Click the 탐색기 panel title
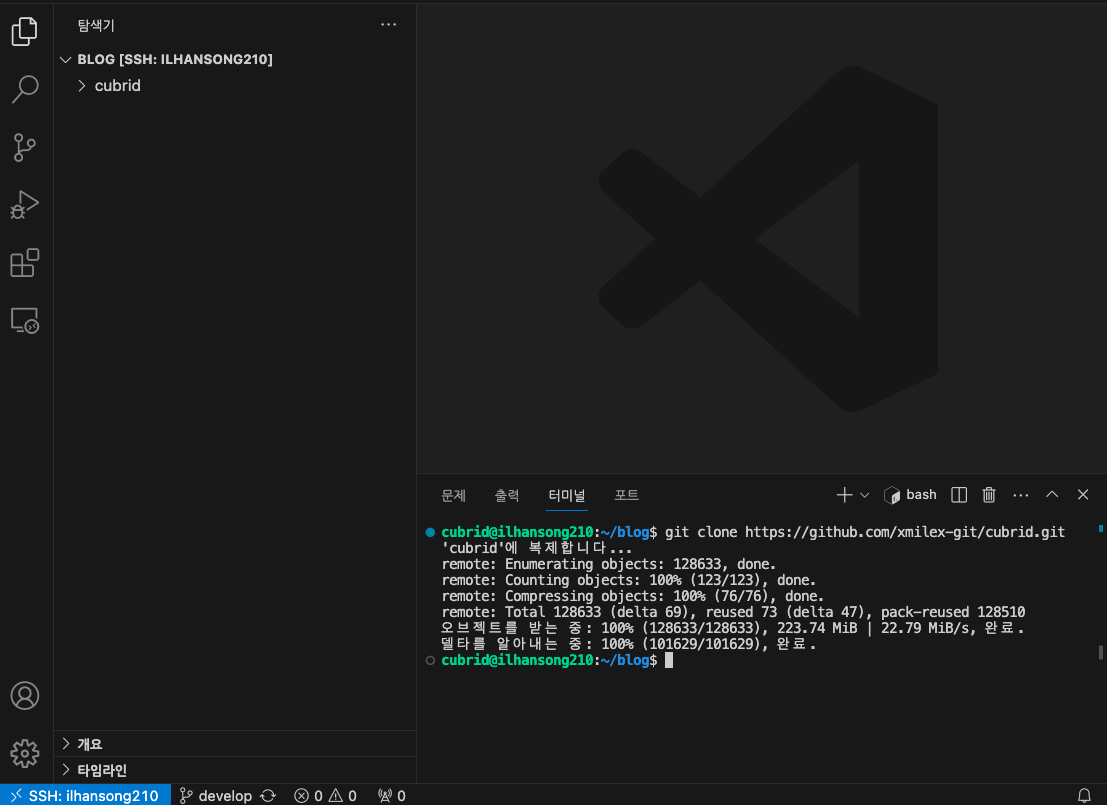Screen dimensions: 1107x805 [x=96, y=25]
